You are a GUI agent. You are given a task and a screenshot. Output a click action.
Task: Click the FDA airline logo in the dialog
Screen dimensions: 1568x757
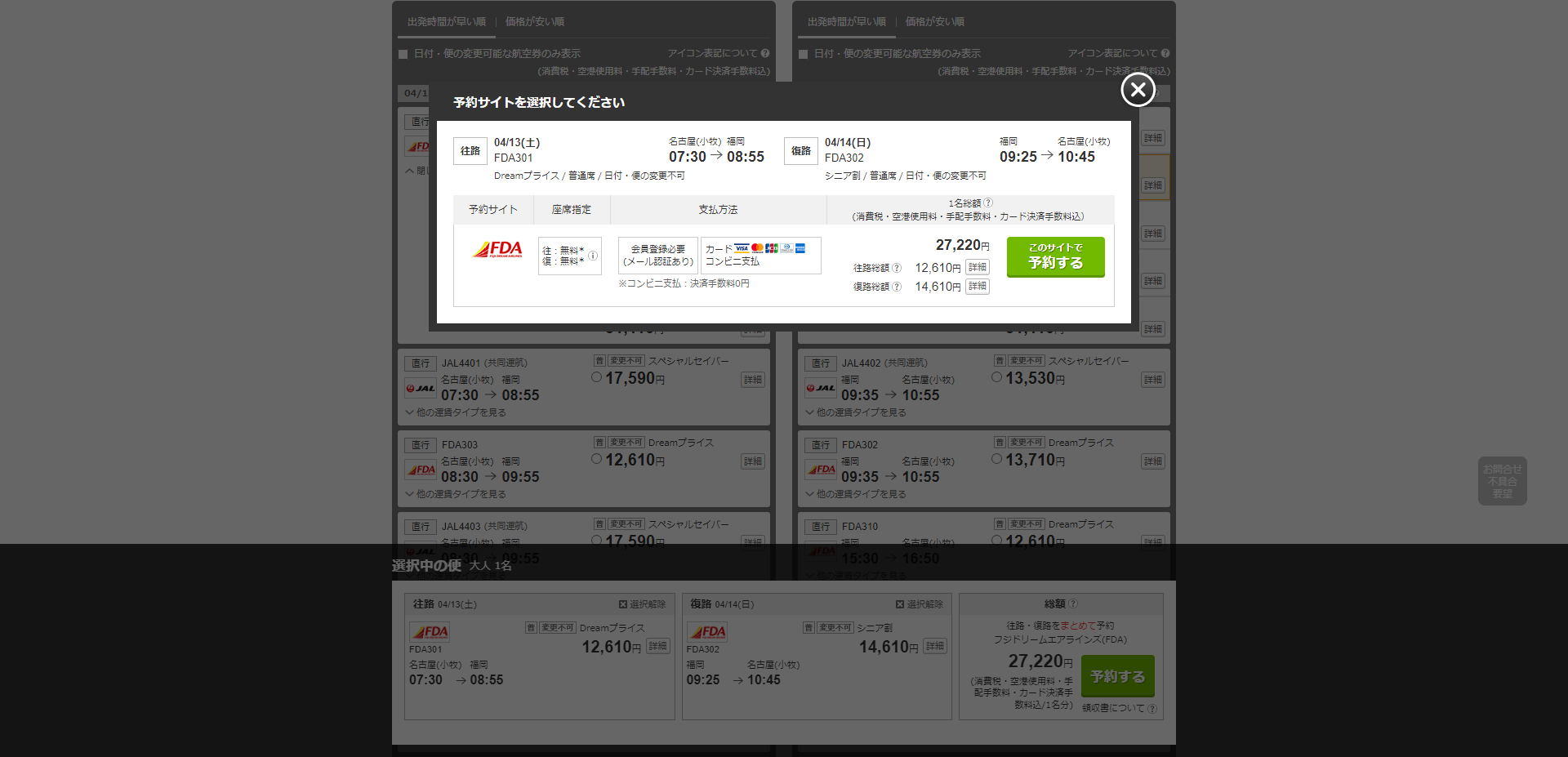pos(497,249)
